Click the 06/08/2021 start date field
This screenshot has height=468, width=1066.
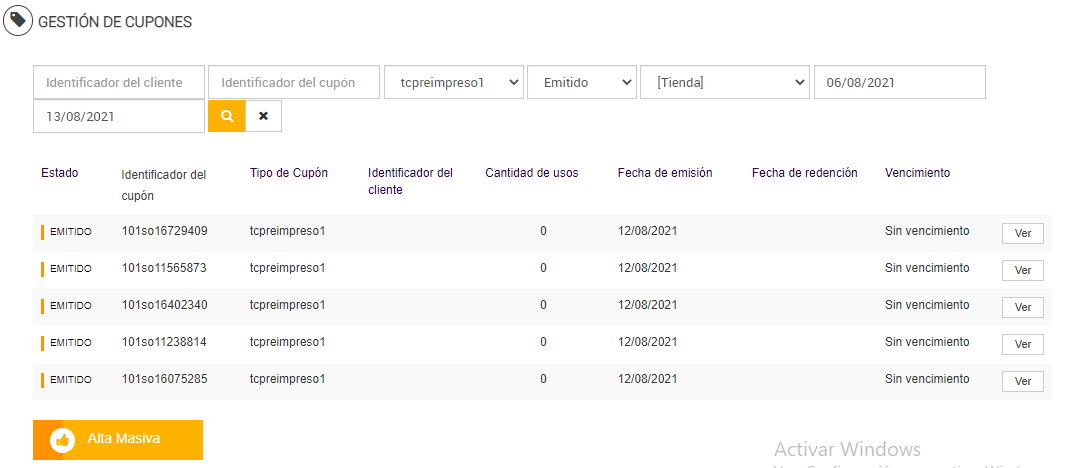pos(899,83)
